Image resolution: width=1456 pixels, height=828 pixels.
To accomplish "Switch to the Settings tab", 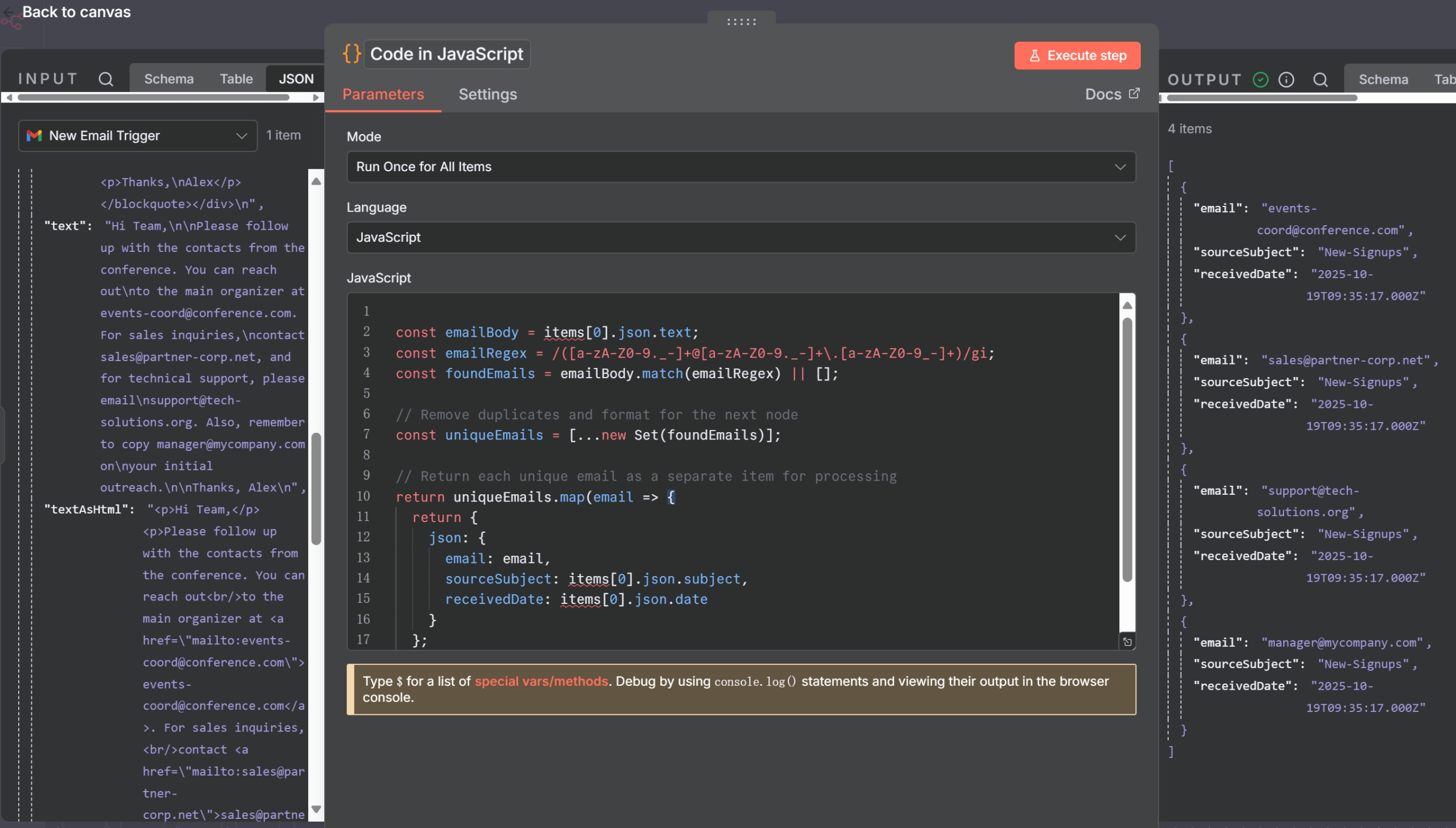I will pos(487,94).
